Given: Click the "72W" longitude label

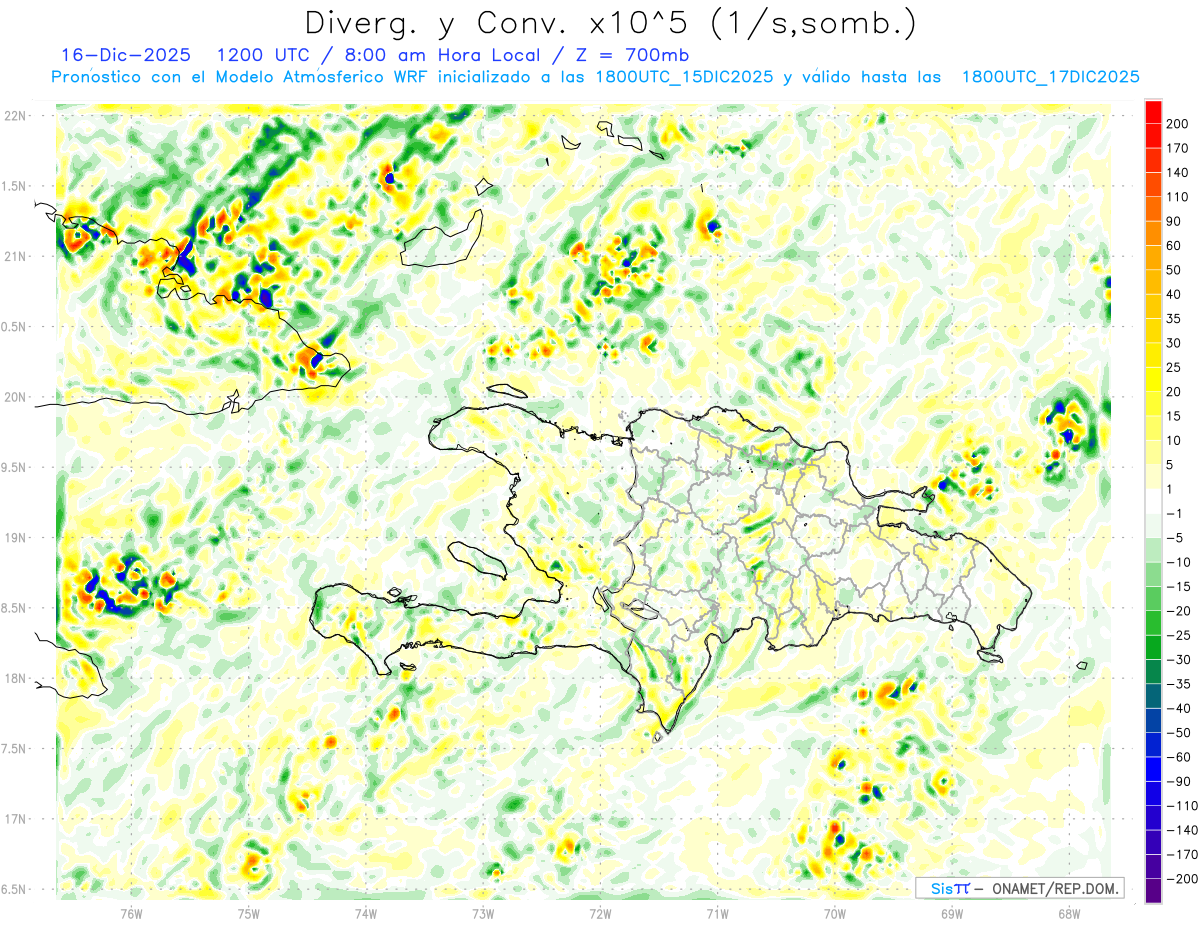Looking at the screenshot, I should pyautogui.click(x=600, y=914).
